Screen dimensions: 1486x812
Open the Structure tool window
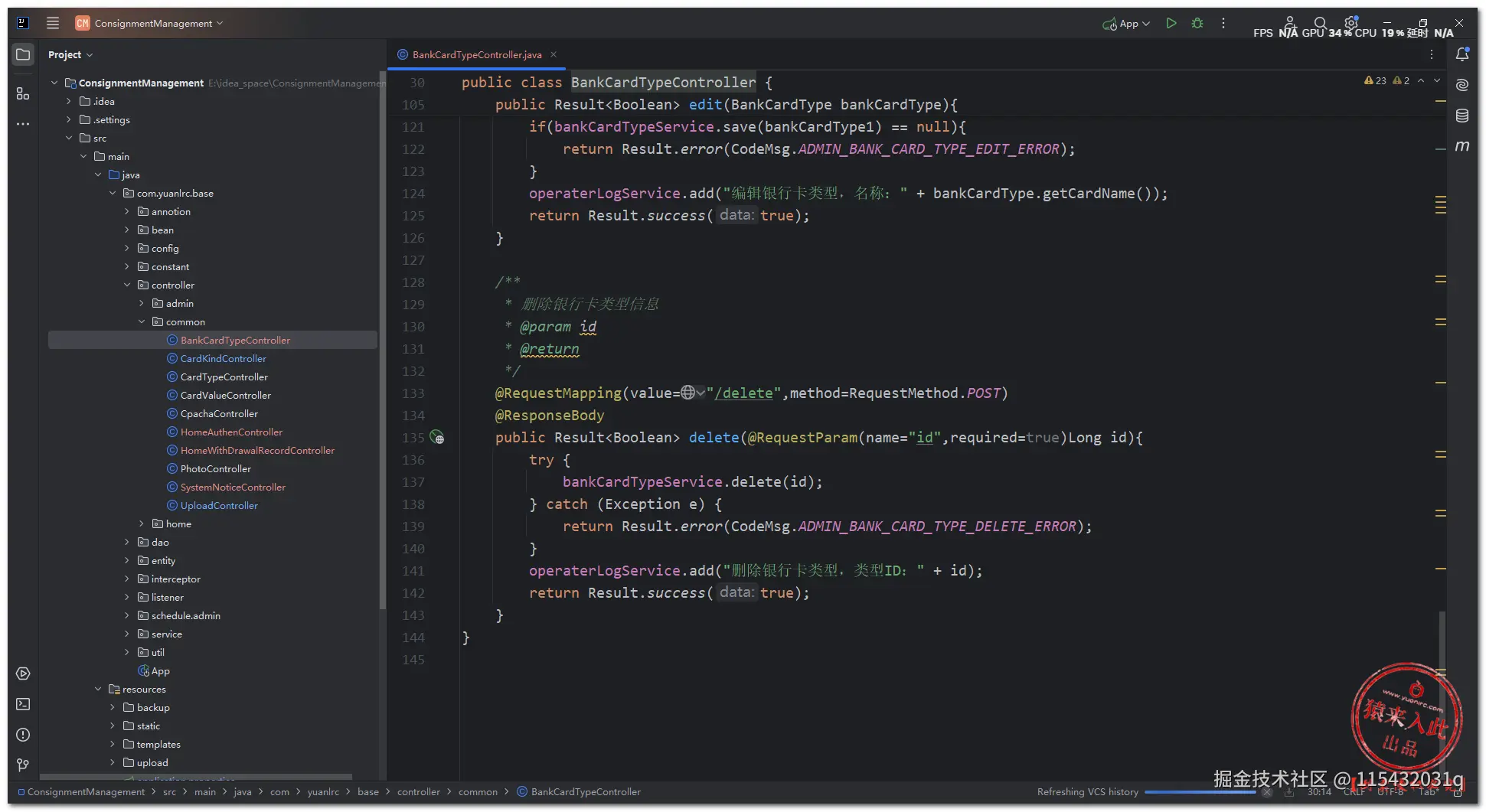[23, 93]
